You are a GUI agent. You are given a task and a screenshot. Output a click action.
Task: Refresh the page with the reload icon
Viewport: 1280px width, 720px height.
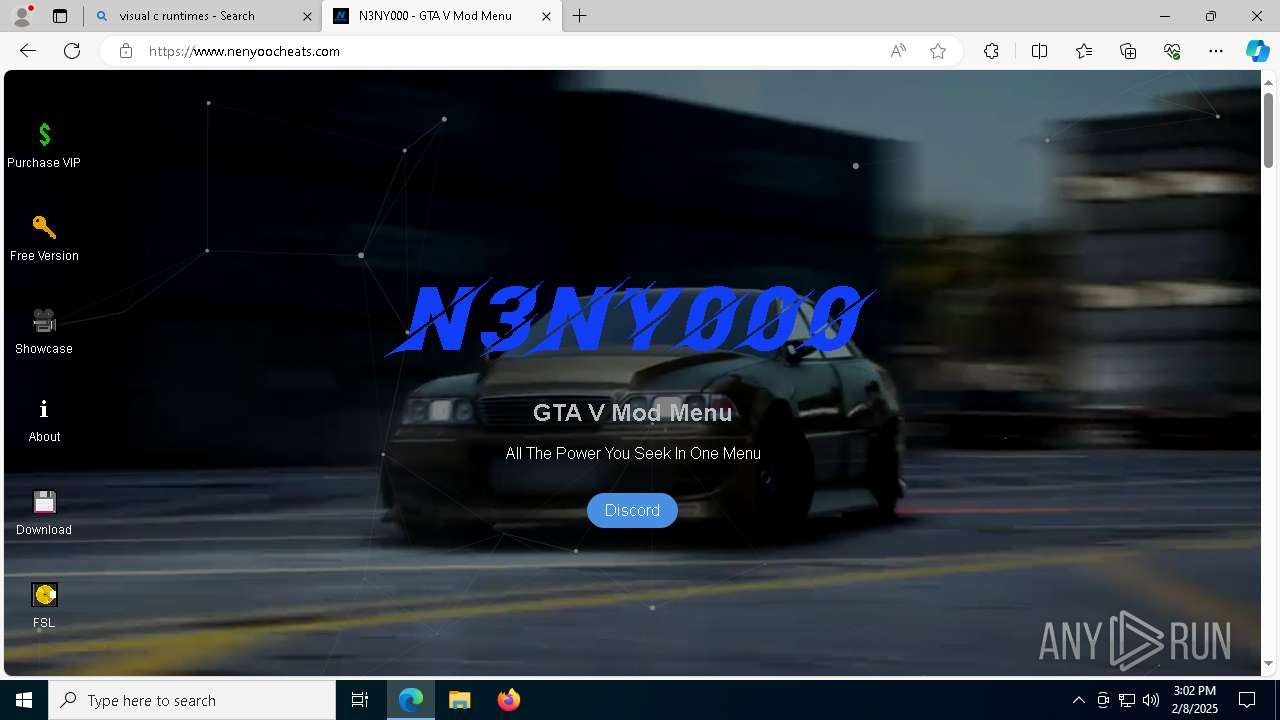coord(72,51)
